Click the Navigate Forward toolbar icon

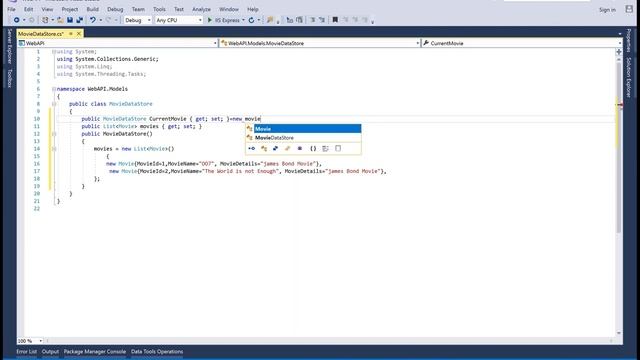point(31,20)
